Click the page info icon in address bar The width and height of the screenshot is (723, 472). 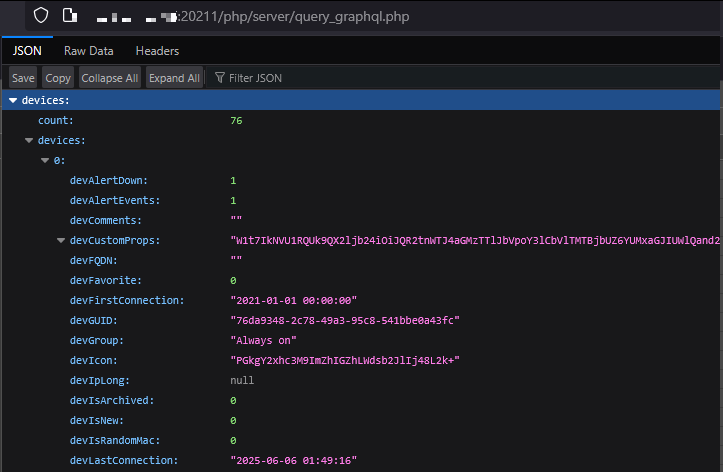point(69,16)
